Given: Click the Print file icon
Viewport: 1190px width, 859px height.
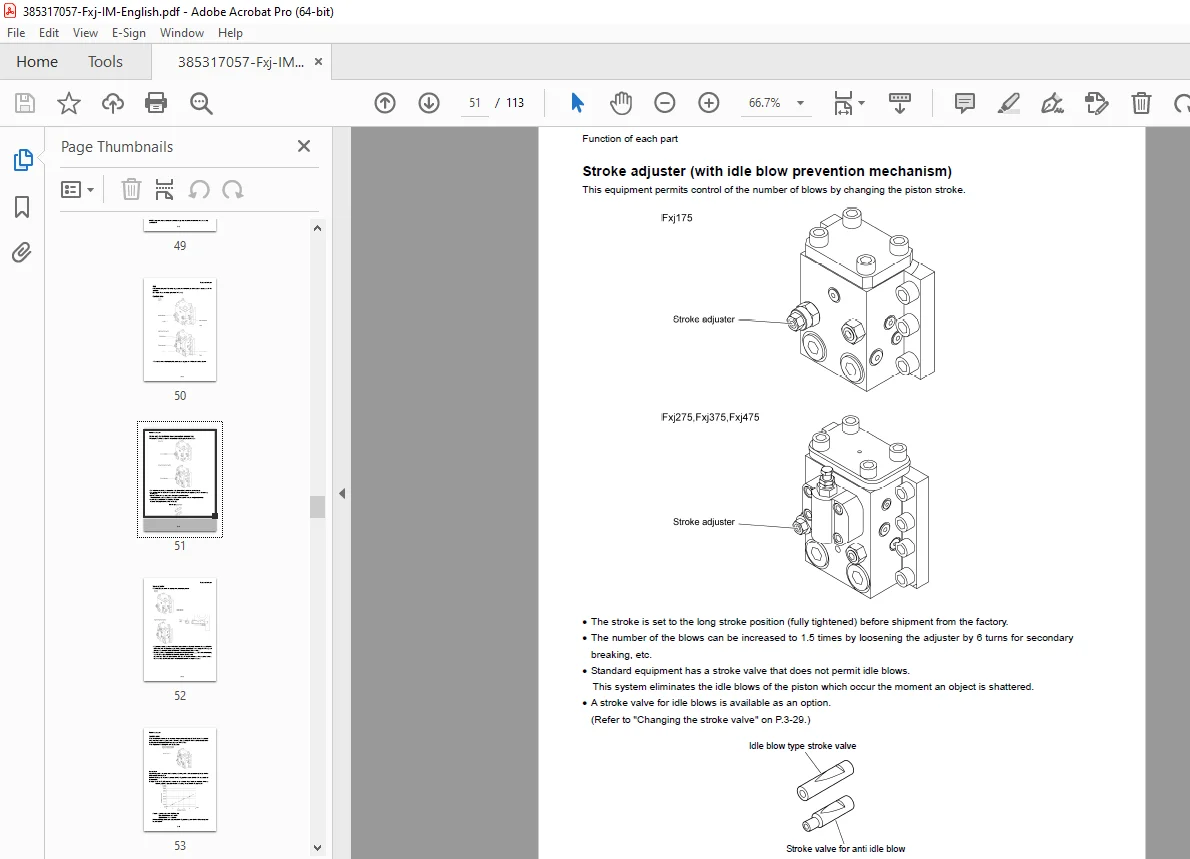Looking at the screenshot, I should tap(156, 102).
